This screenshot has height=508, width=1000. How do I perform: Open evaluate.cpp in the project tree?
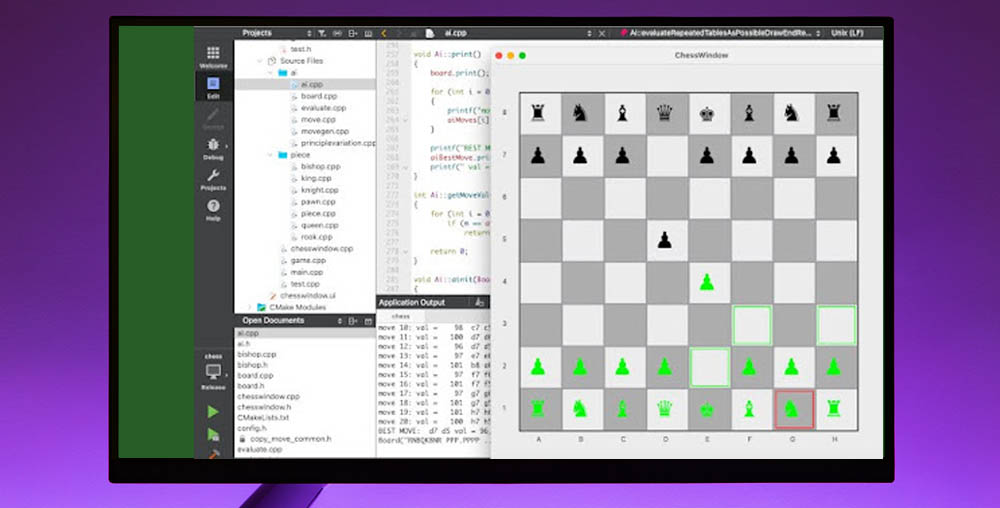point(323,108)
